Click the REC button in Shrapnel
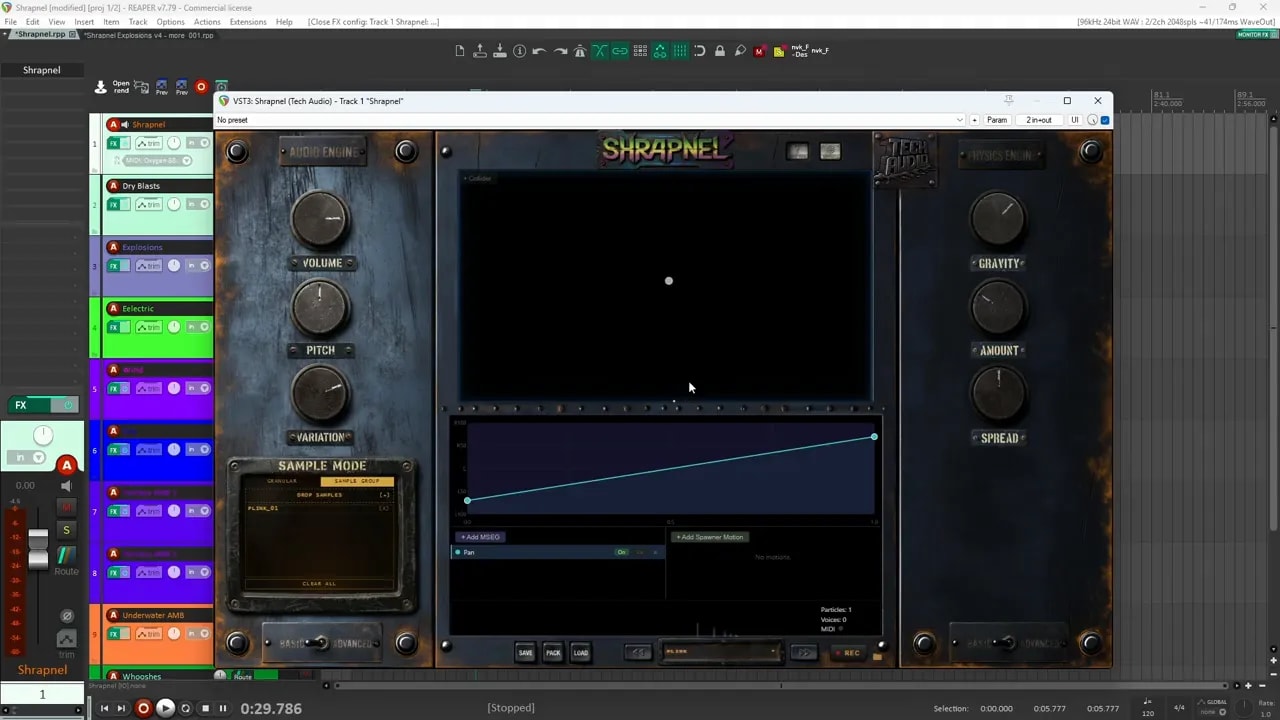The height and width of the screenshot is (720, 1280). click(x=847, y=653)
